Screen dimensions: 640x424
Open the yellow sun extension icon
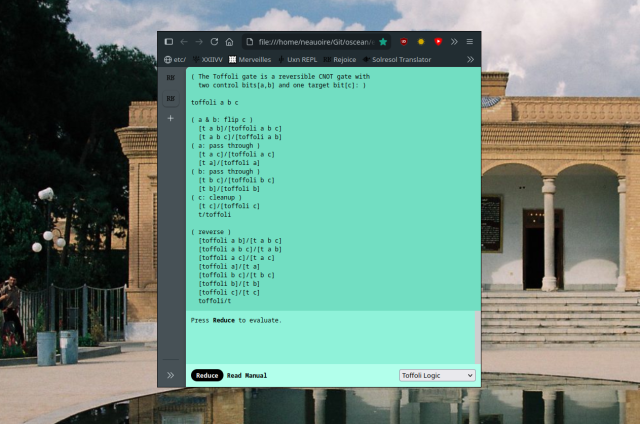(x=421, y=42)
